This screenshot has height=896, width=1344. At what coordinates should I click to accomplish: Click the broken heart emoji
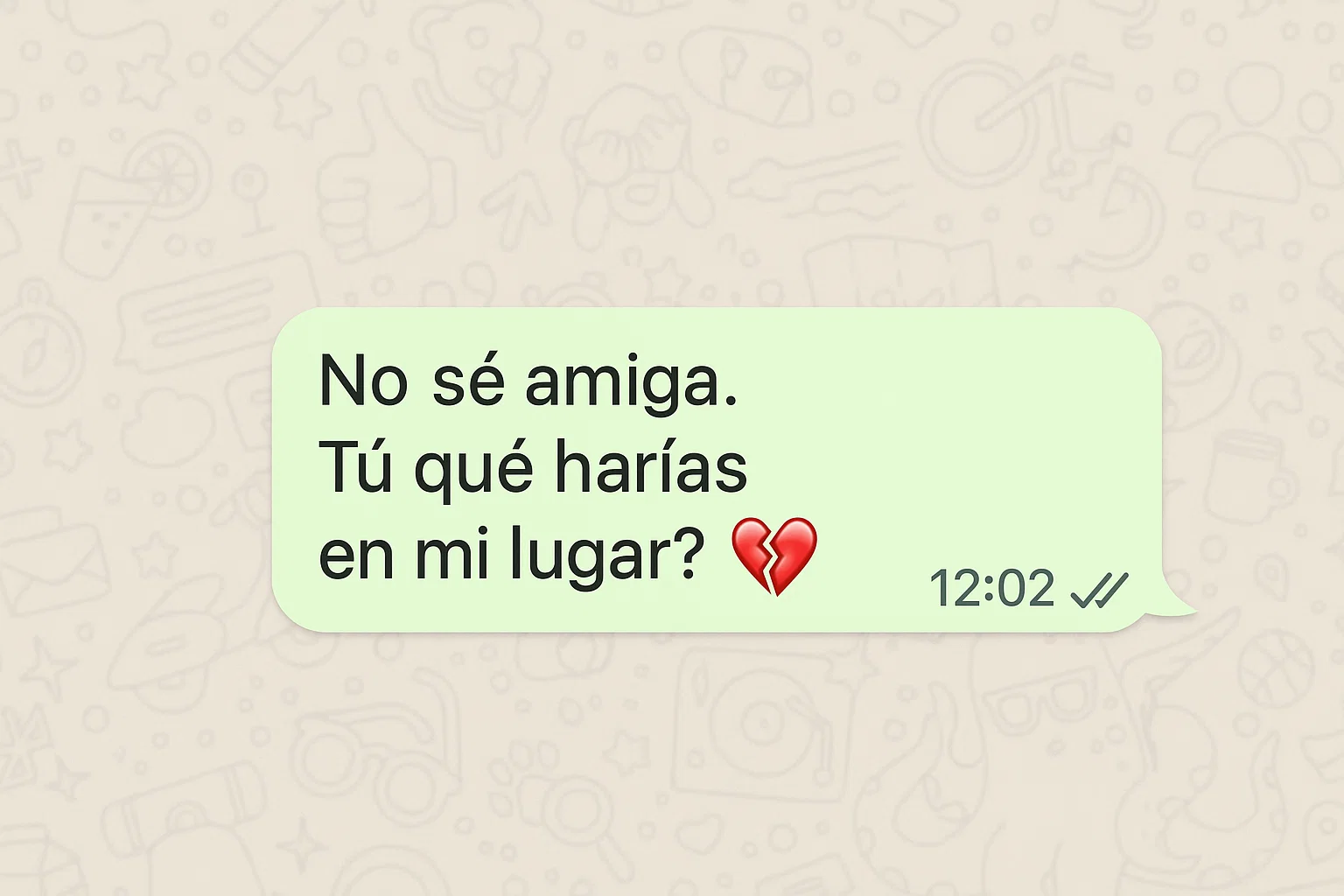[x=773, y=556]
